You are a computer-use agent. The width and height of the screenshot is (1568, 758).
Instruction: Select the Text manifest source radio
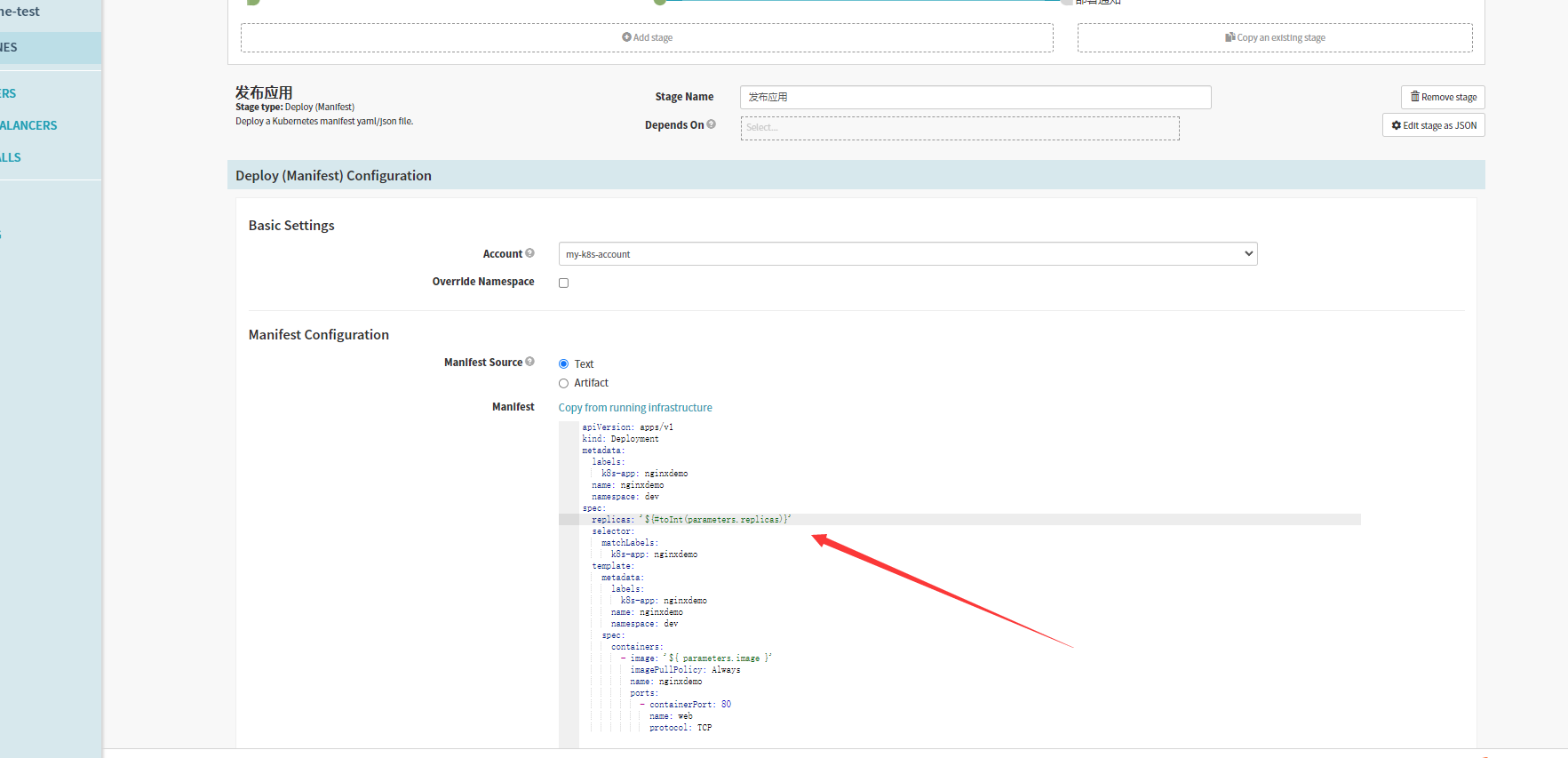(563, 363)
